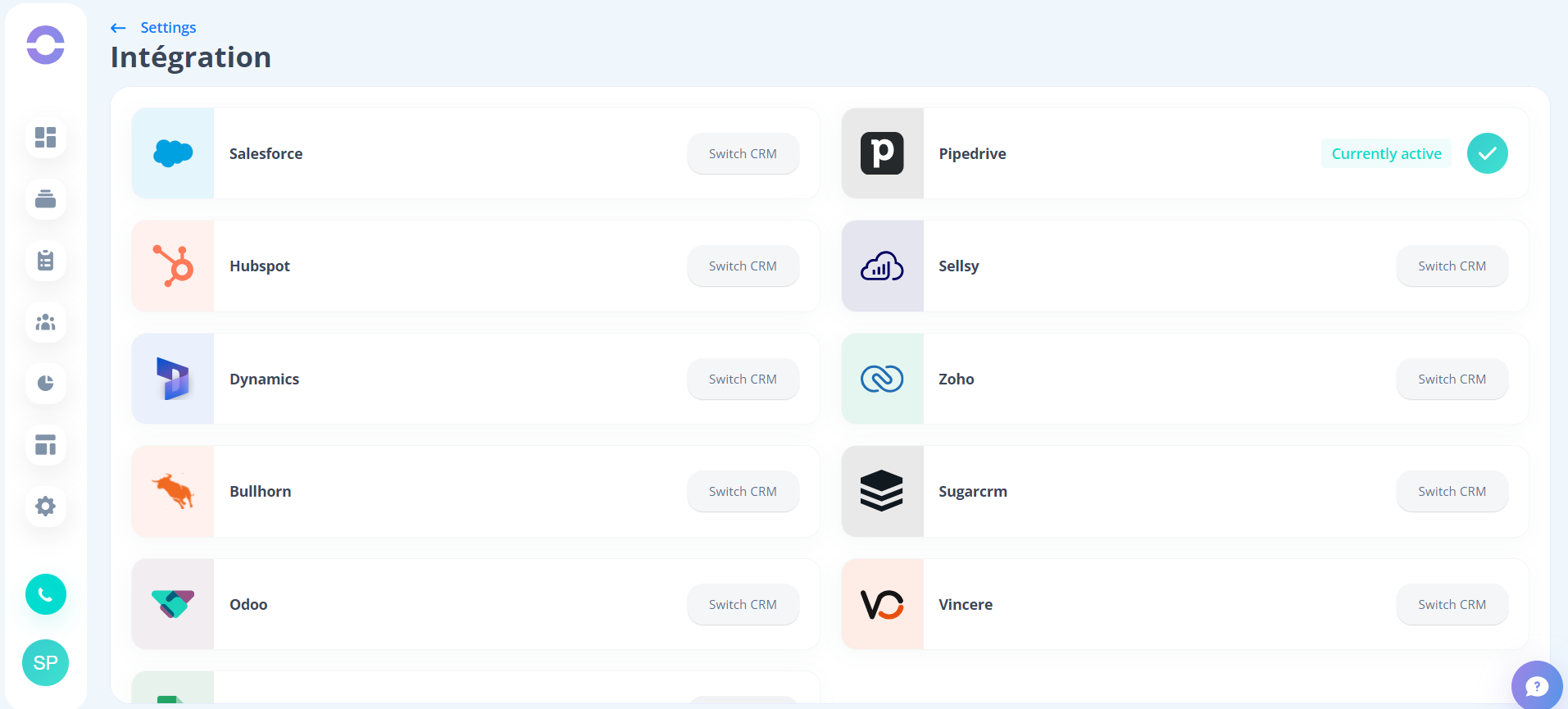
Task: Click the Bullhorn bull logo
Action: tap(173, 491)
